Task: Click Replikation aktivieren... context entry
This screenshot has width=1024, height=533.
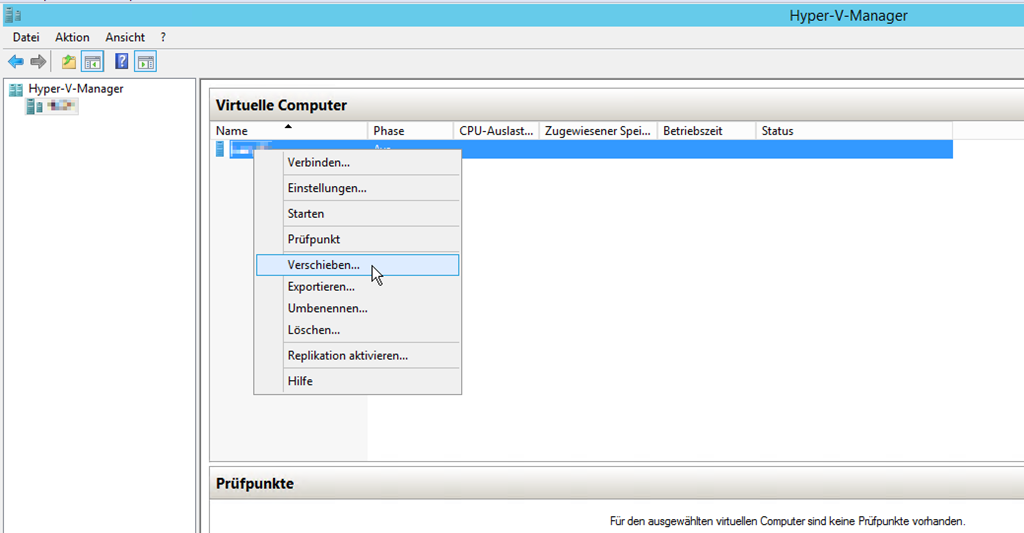Action: (347, 355)
